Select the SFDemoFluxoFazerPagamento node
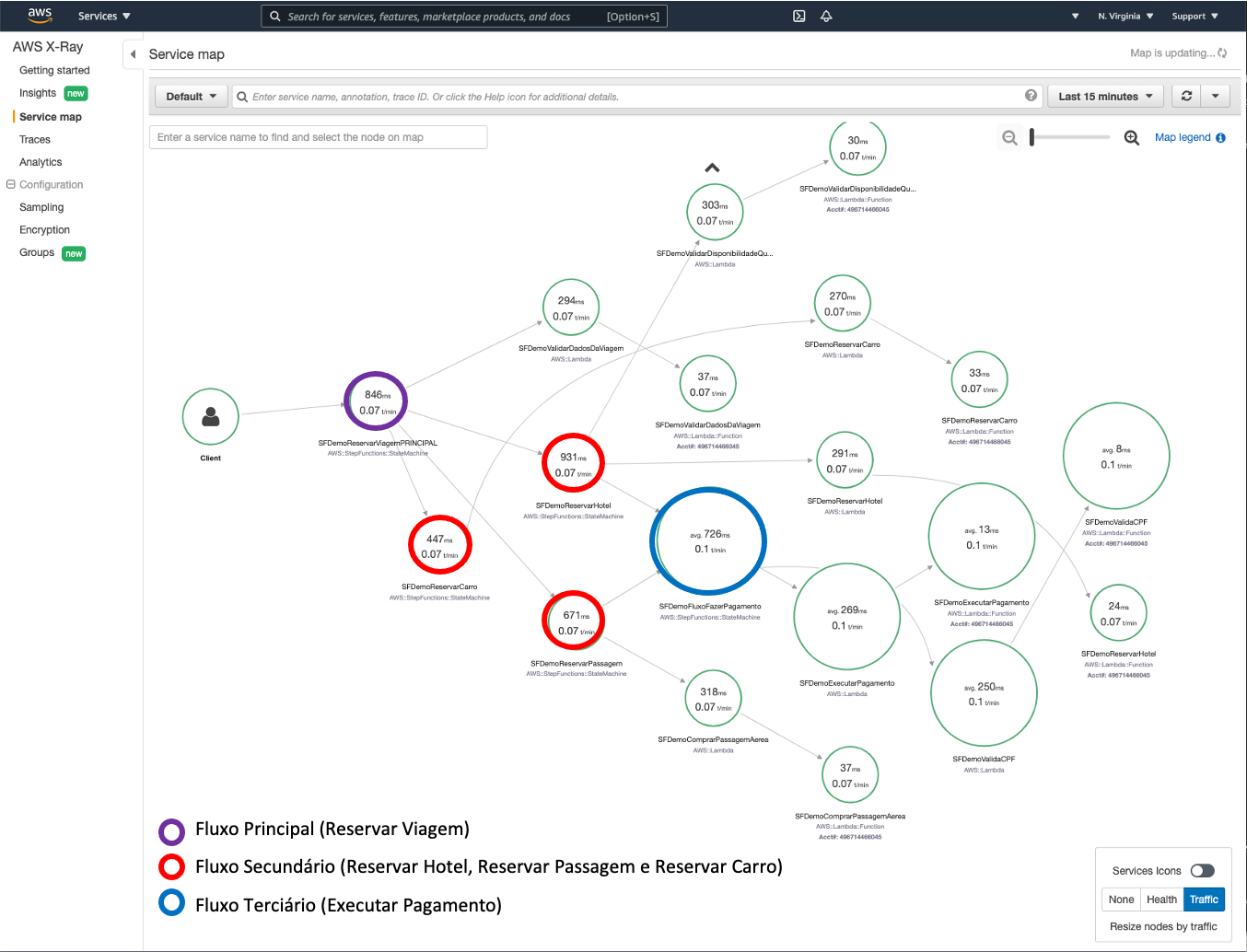The height and width of the screenshot is (952, 1247). [x=708, y=541]
